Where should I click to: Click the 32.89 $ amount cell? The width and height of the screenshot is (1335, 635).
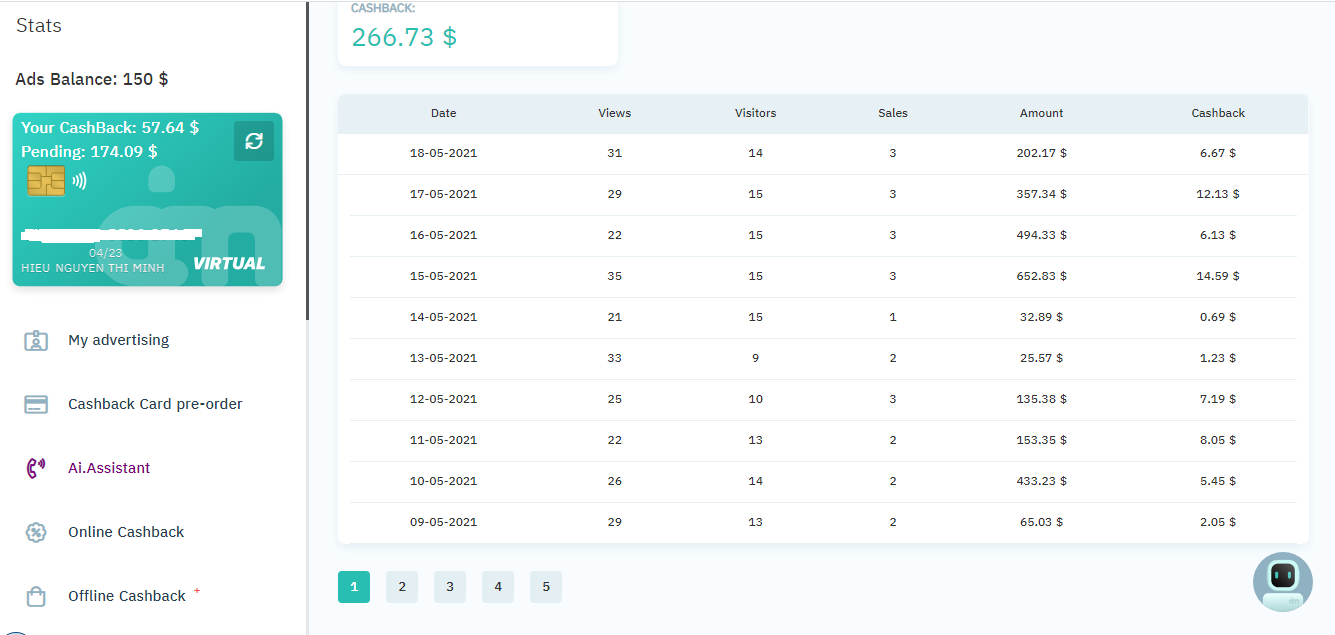tap(1042, 317)
